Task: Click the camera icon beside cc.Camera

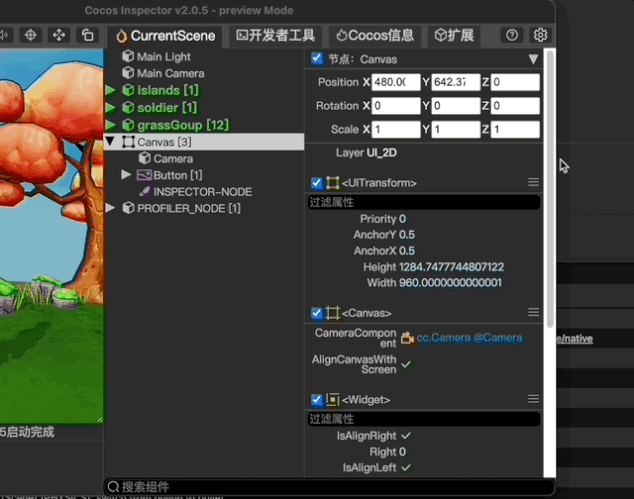Action: [x=407, y=338]
